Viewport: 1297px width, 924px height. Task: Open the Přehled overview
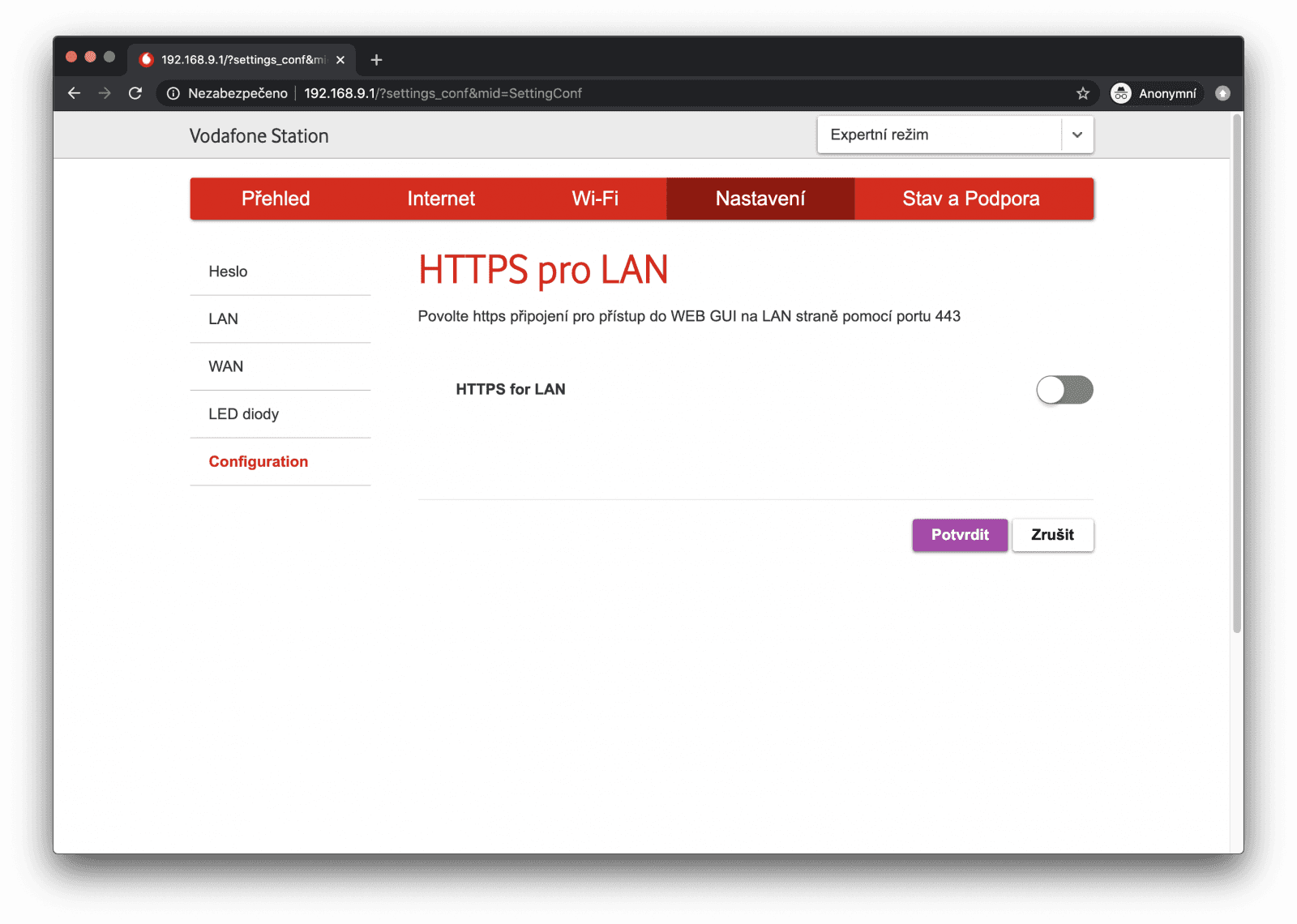[x=276, y=199]
